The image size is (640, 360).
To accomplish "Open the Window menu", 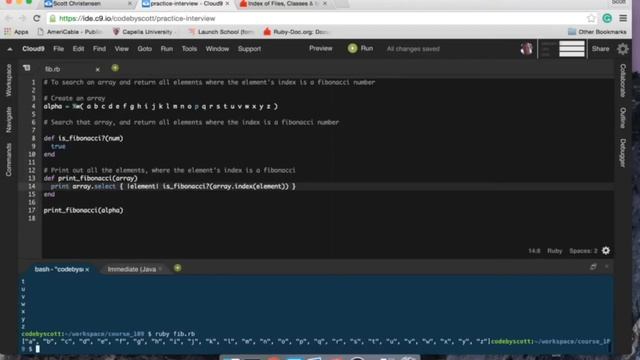I will pos(217,49).
